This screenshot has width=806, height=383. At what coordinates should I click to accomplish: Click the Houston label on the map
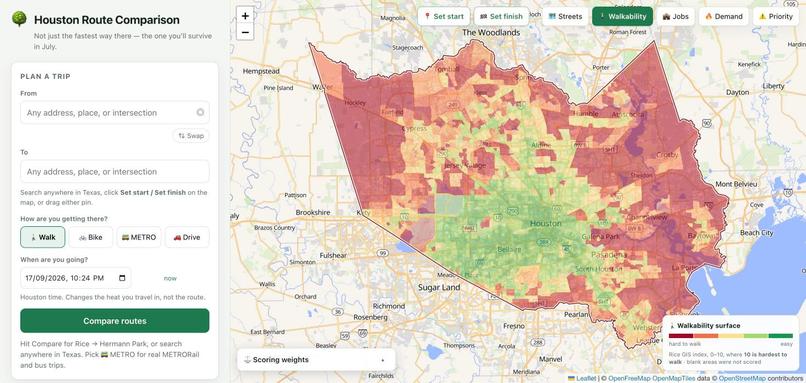pyautogui.click(x=545, y=224)
